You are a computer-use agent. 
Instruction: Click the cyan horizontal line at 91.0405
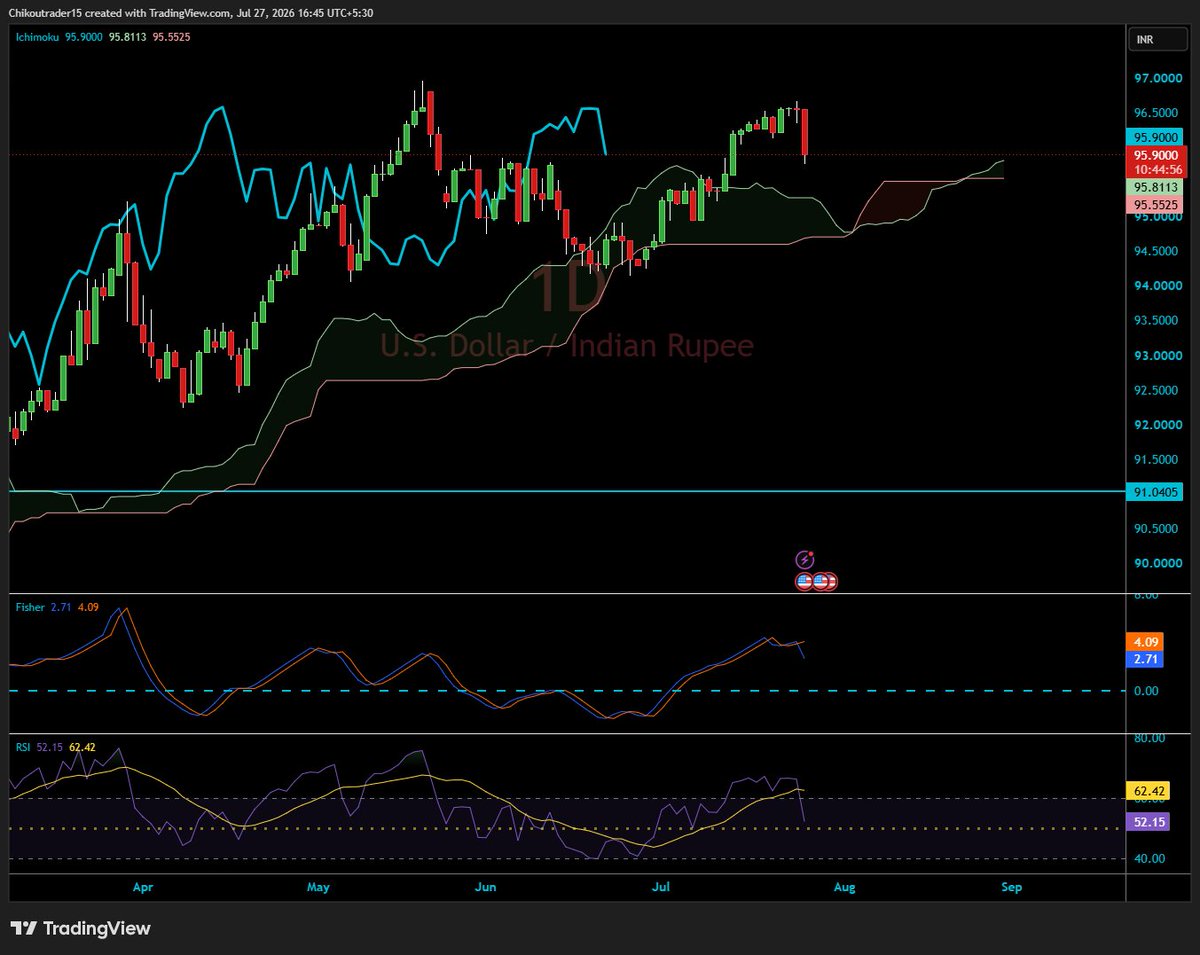[565, 491]
